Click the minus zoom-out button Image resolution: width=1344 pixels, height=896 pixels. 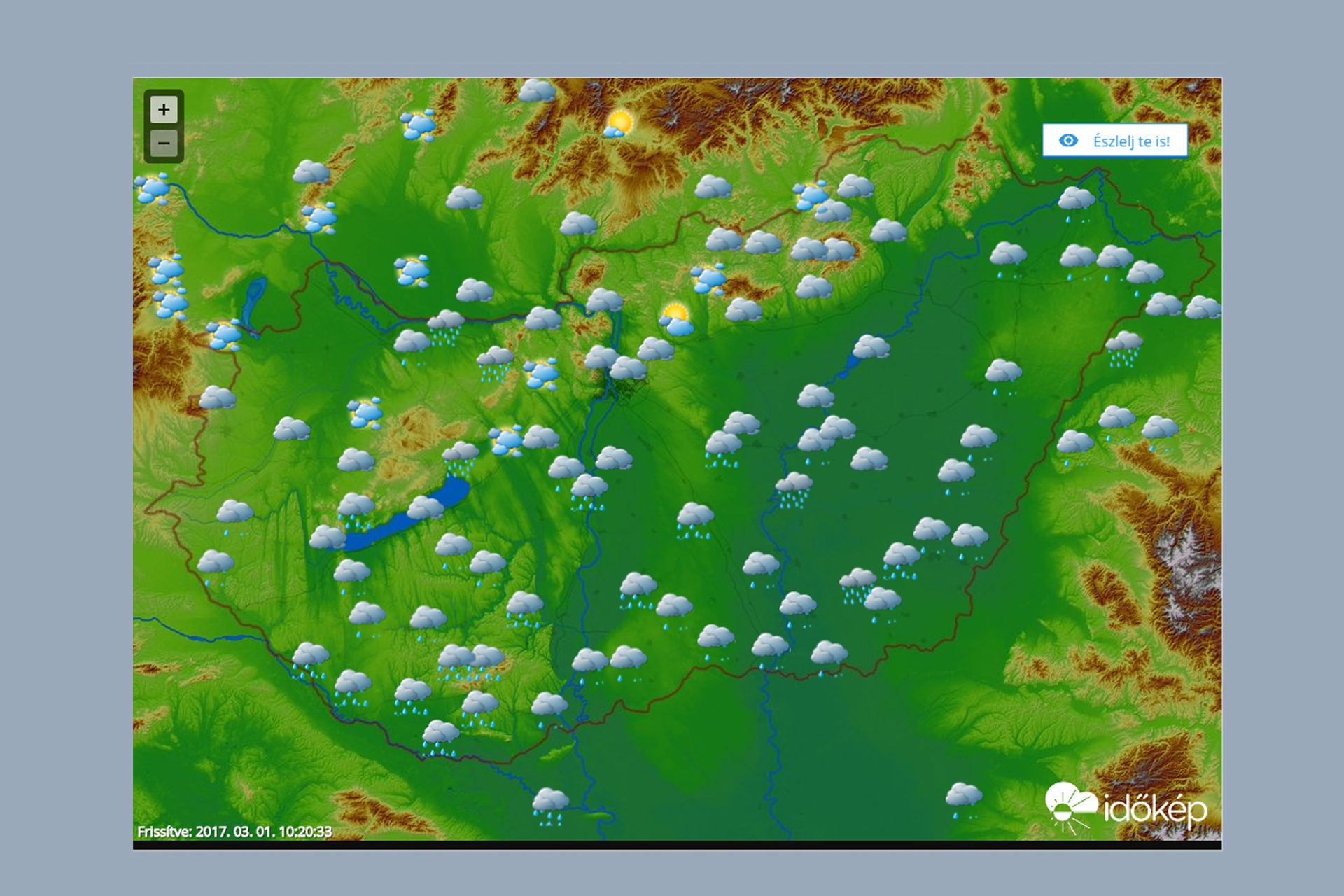coord(164,143)
